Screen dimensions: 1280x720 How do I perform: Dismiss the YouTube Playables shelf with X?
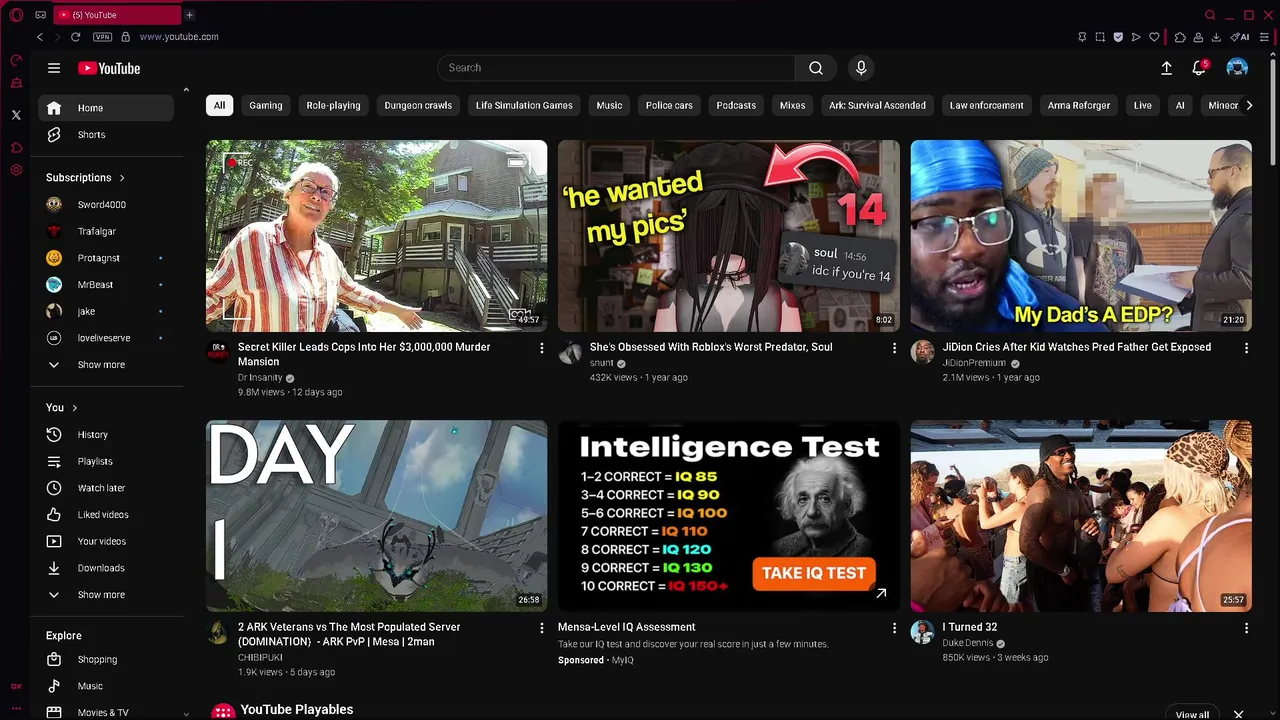pyautogui.click(x=1238, y=714)
